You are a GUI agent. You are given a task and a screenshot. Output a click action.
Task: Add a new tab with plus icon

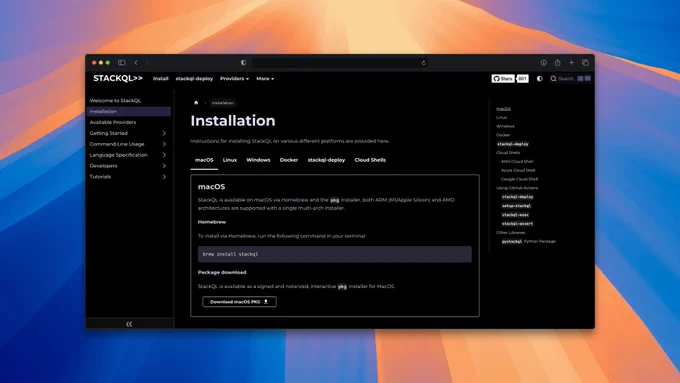pyautogui.click(x=571, y=62)
